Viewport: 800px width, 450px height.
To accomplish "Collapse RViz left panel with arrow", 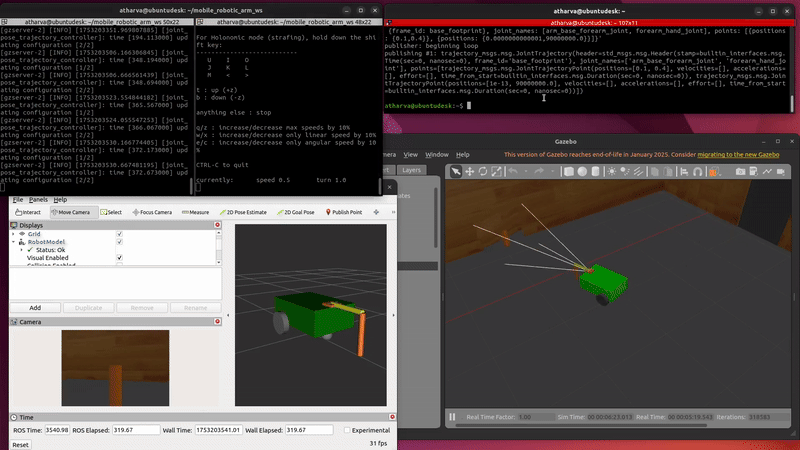I will coord(228,315).
